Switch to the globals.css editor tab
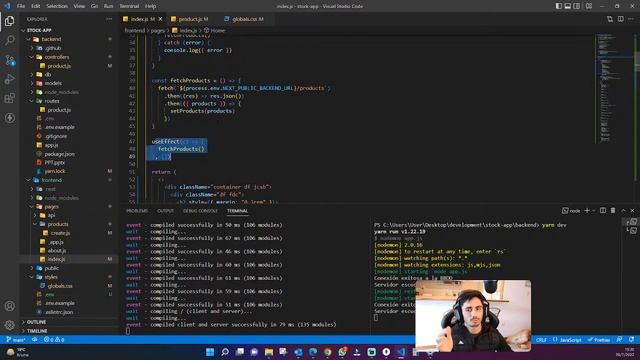 point(245,19)
